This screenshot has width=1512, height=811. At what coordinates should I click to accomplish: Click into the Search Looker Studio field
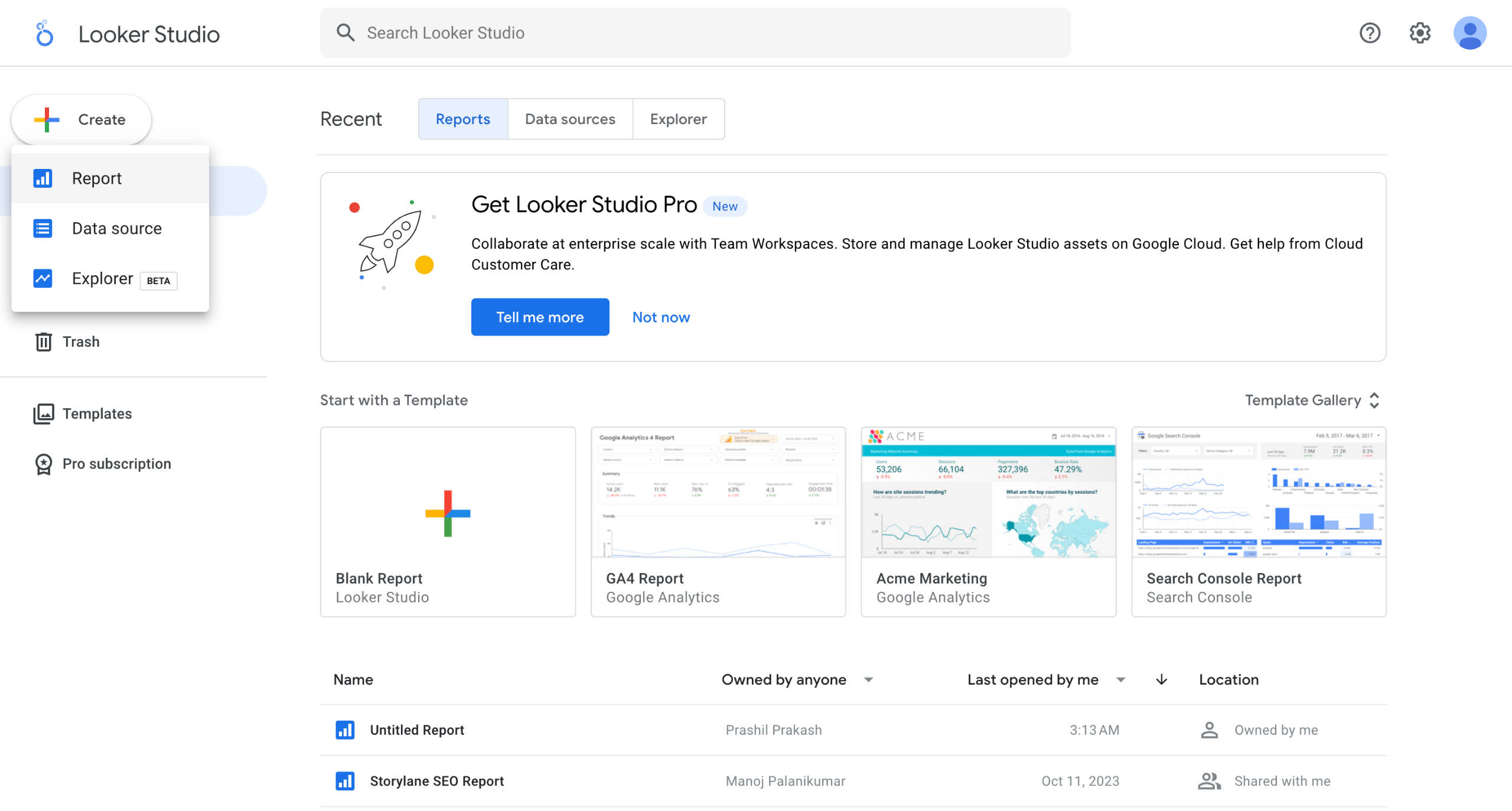[695, 32]
